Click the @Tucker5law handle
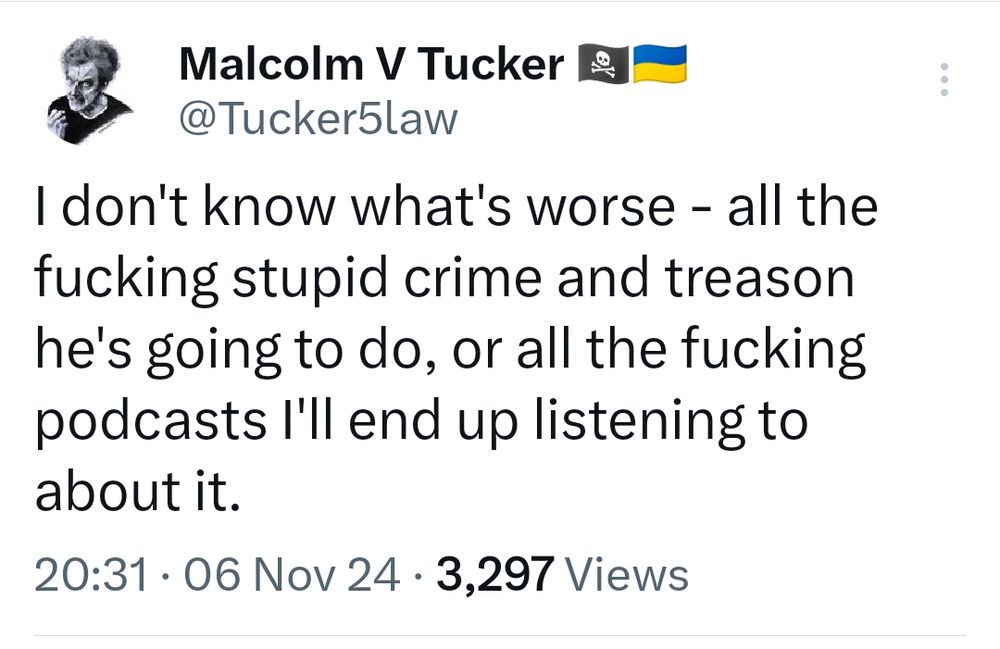 pyautogui.click(x=318, y=119)
